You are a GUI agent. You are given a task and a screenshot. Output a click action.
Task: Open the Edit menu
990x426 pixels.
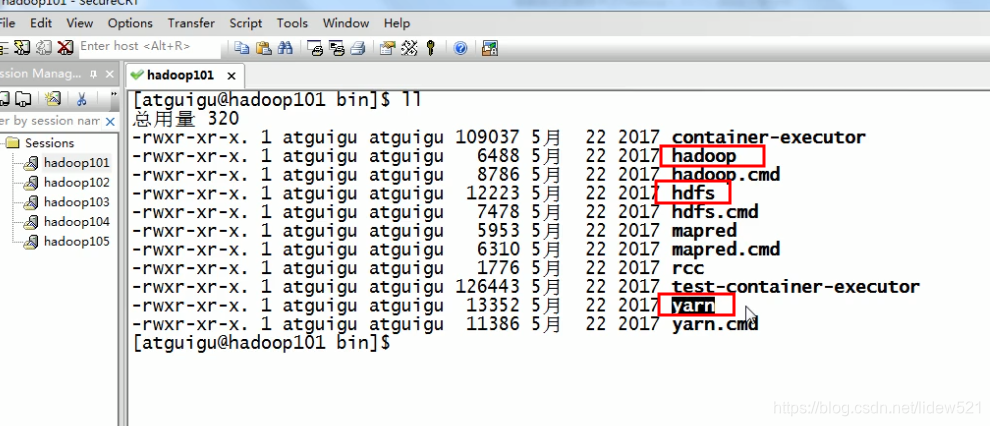coord(41,23)
